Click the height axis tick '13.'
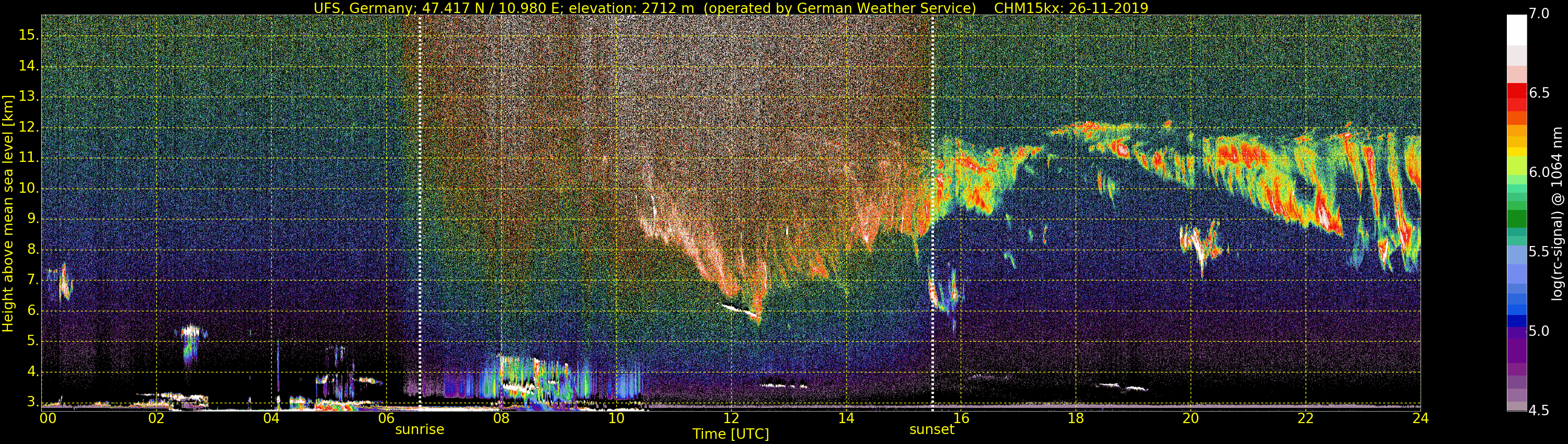The height and width of the screenshot is (444, 1568). 28,97
